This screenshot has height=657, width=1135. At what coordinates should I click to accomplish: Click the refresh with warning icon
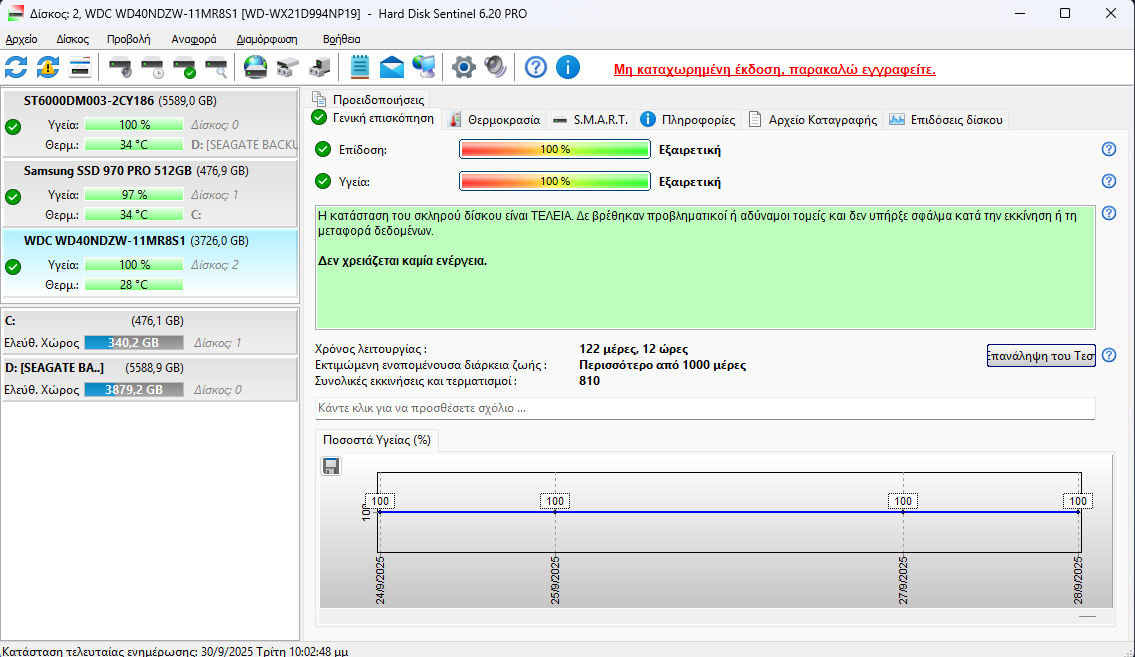click(x=48, y=67)
